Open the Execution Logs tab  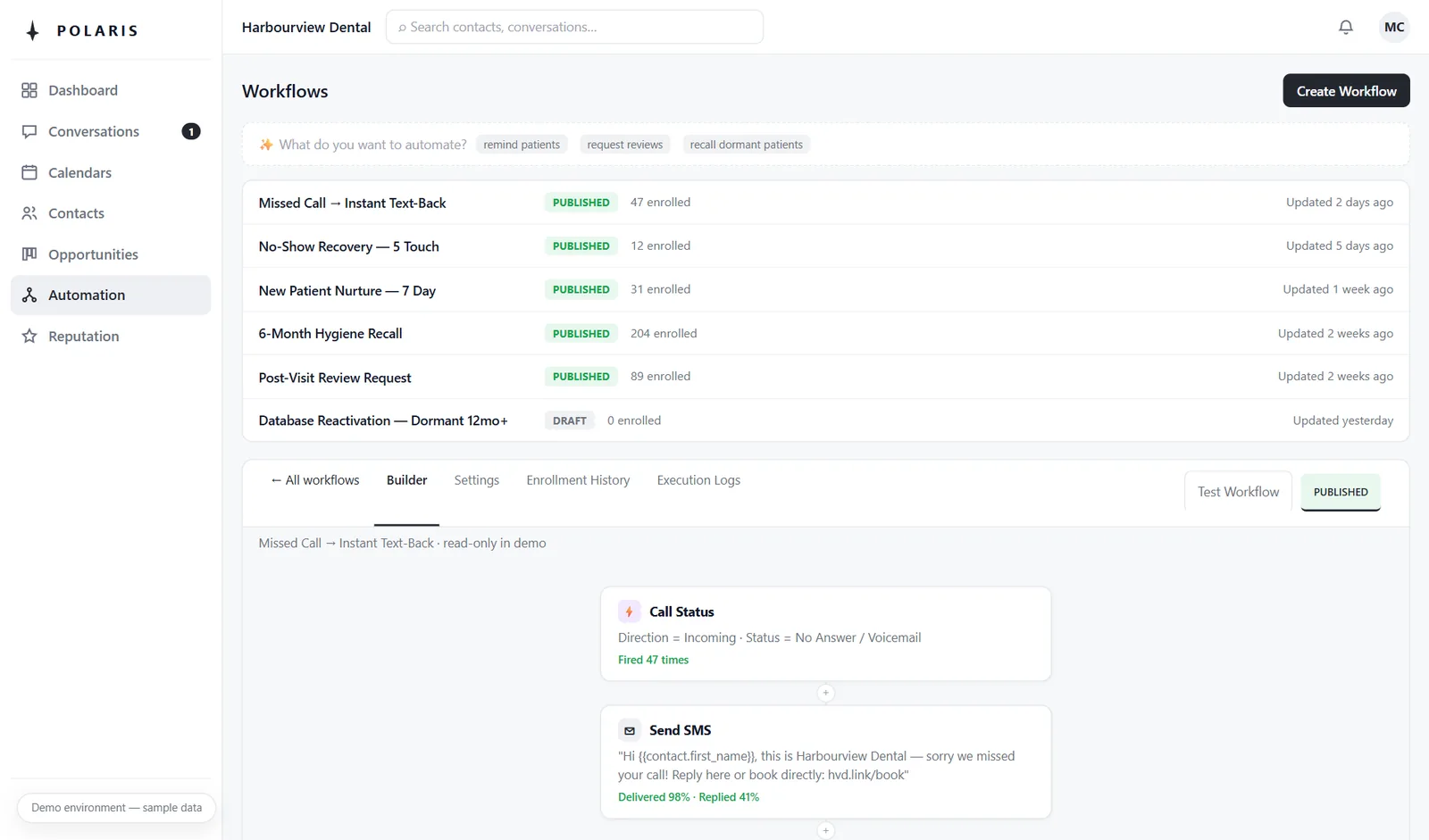[698, 480]
